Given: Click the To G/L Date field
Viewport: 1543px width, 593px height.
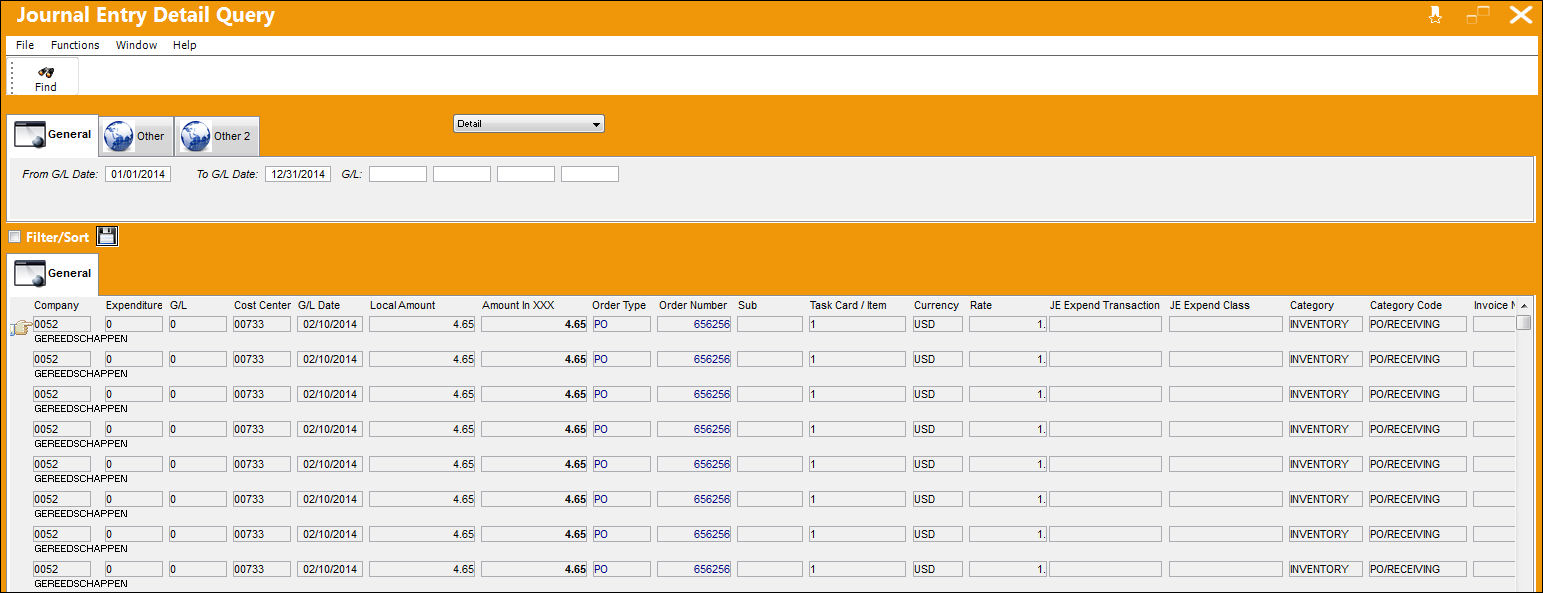Looking at the screenshot, I should click(x=298, y=174).
